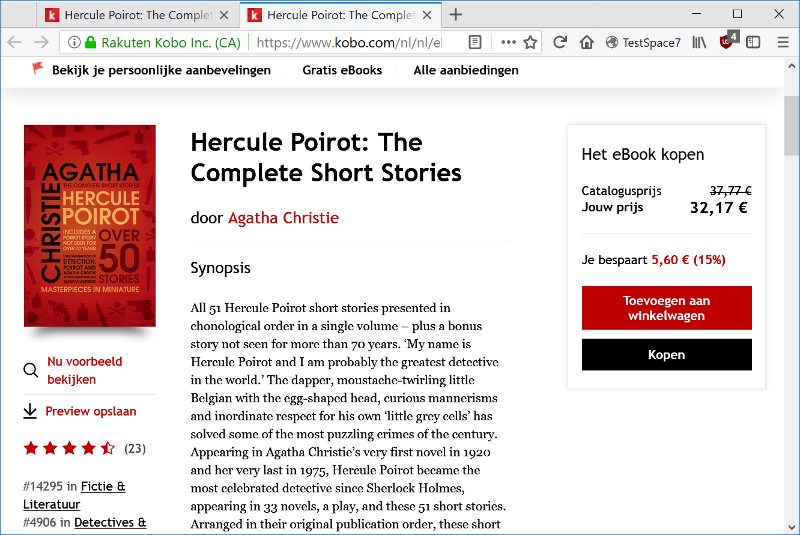Image resolution: width=800 pixels, height=535 pixels.
Task: Click the download arrow preview icon
Action: pyautogui.click(x=30, y=411)
